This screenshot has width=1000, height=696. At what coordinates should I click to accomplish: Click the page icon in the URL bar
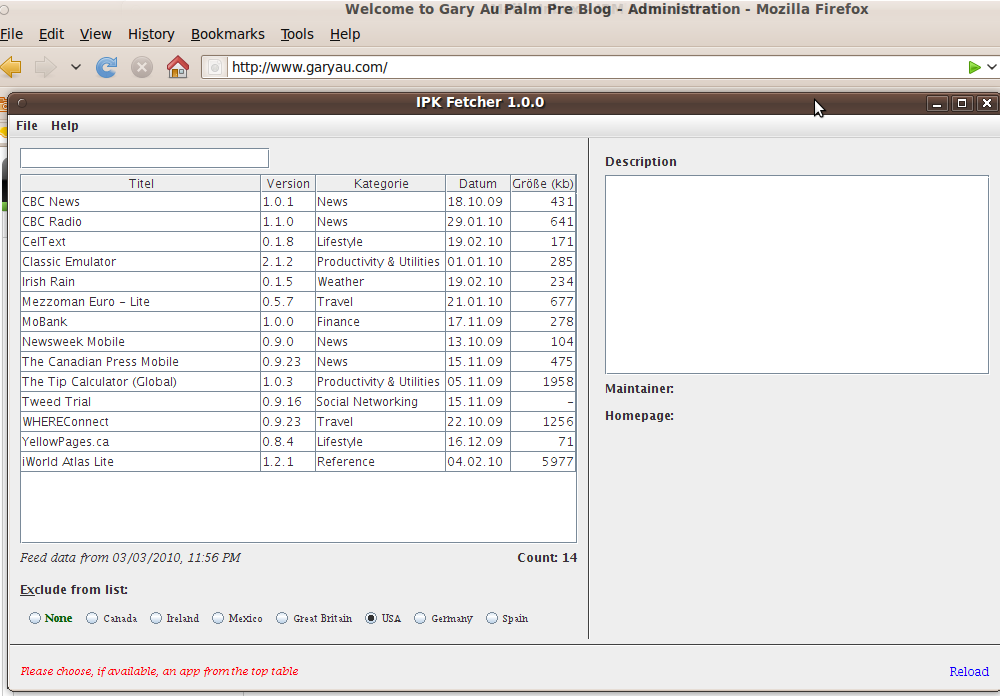(216, 67)
